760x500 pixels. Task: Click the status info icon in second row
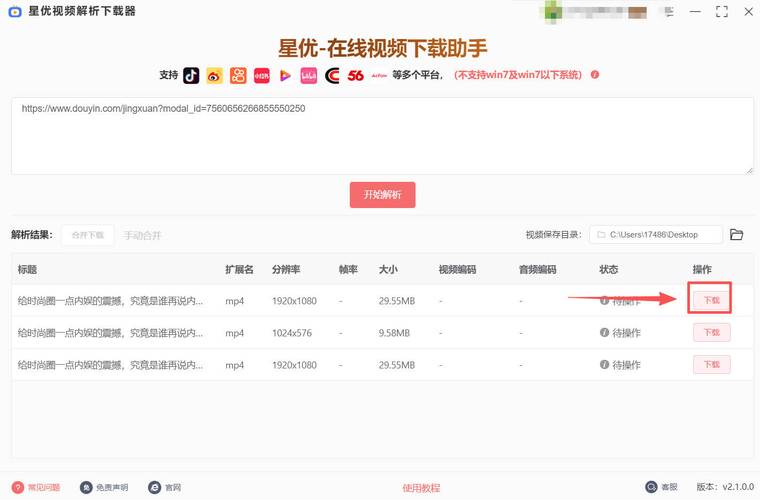click(604, 332)
